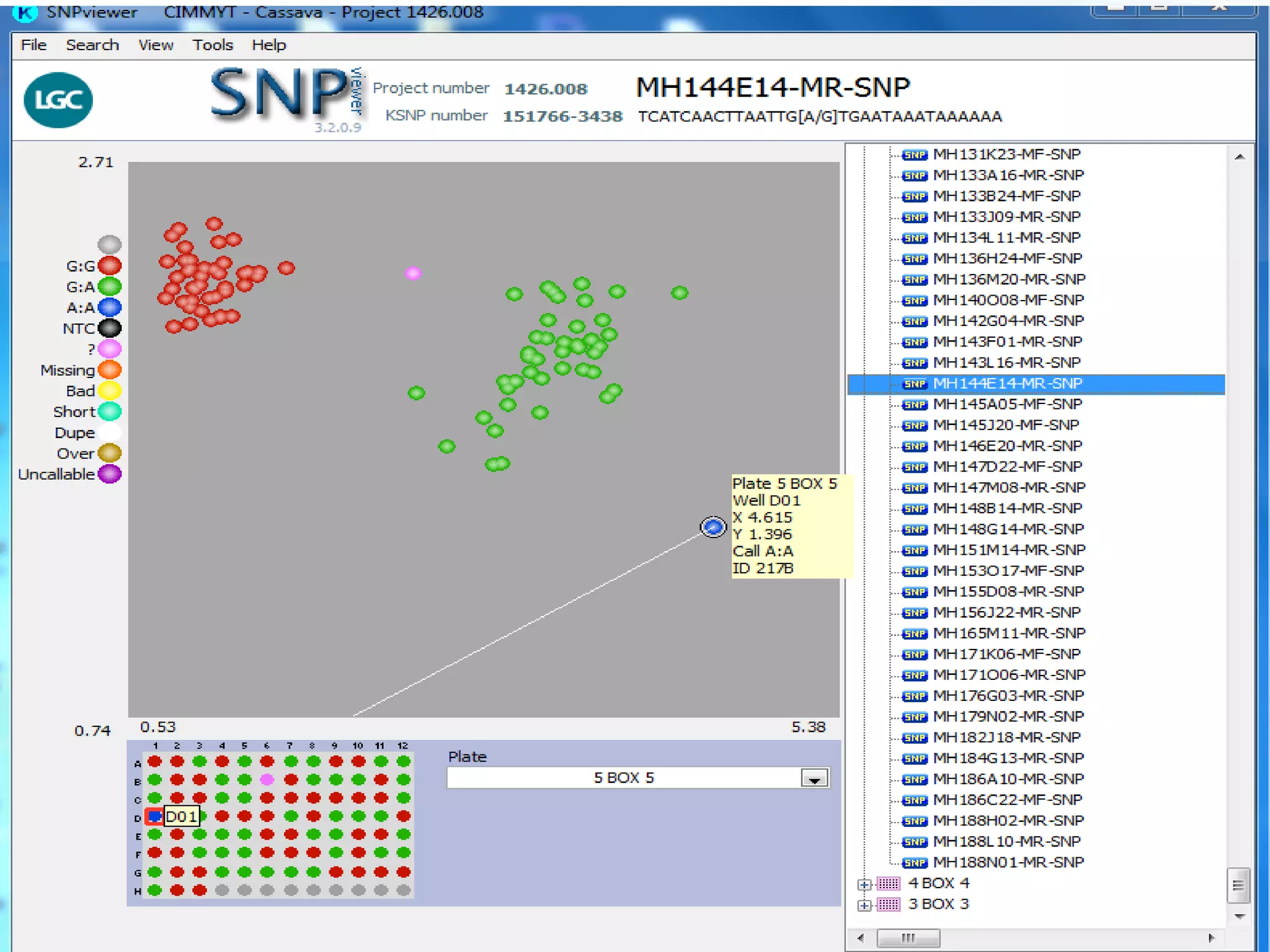Toggle the purple Uncallable legend circle
Screen dimensions: 1270x952
click(110, 474)
